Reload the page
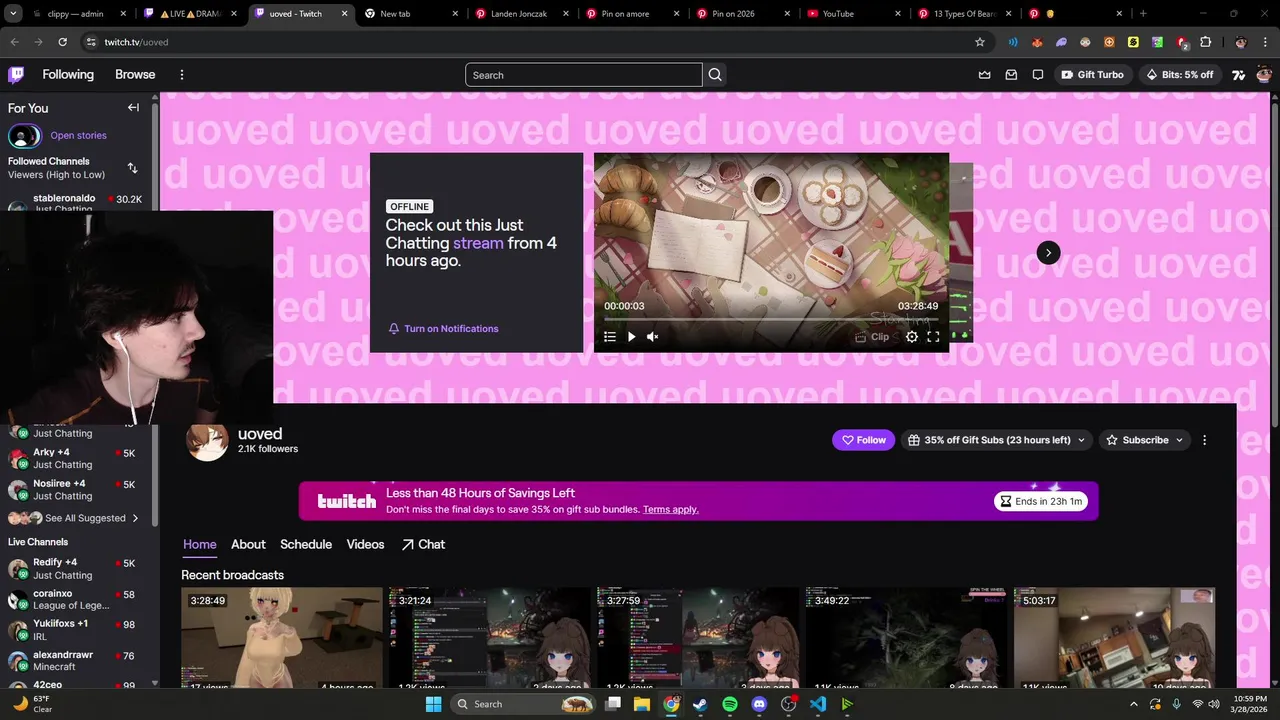Viewport: 1280px width, 720px height. pos(62,42)
